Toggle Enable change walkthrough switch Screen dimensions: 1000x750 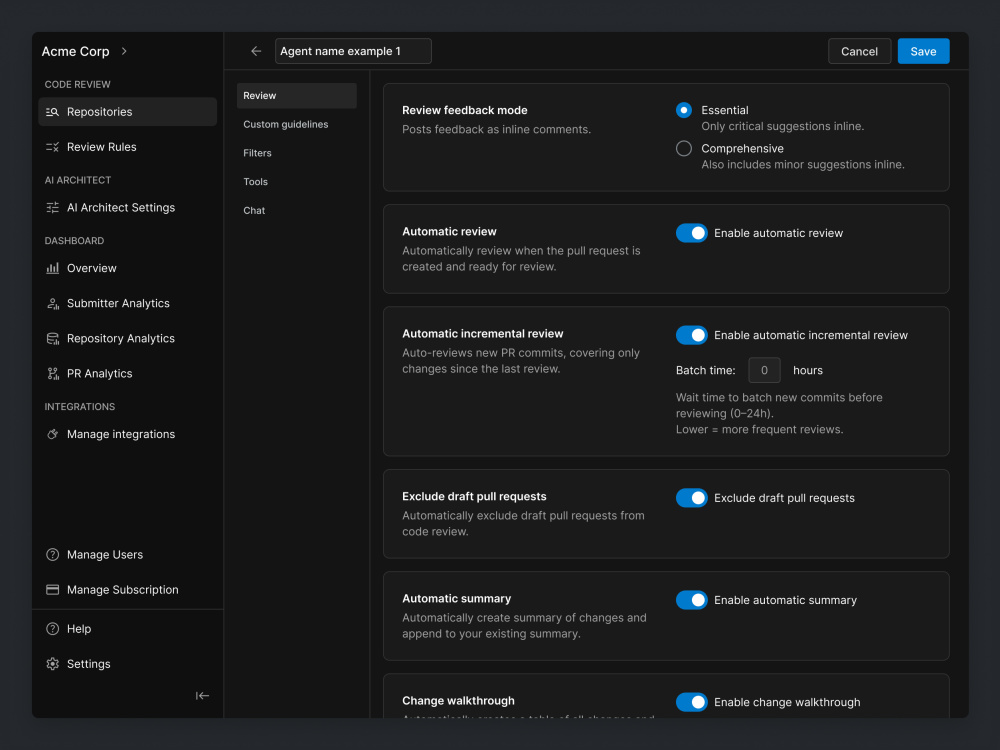click(x=691, y=702)
